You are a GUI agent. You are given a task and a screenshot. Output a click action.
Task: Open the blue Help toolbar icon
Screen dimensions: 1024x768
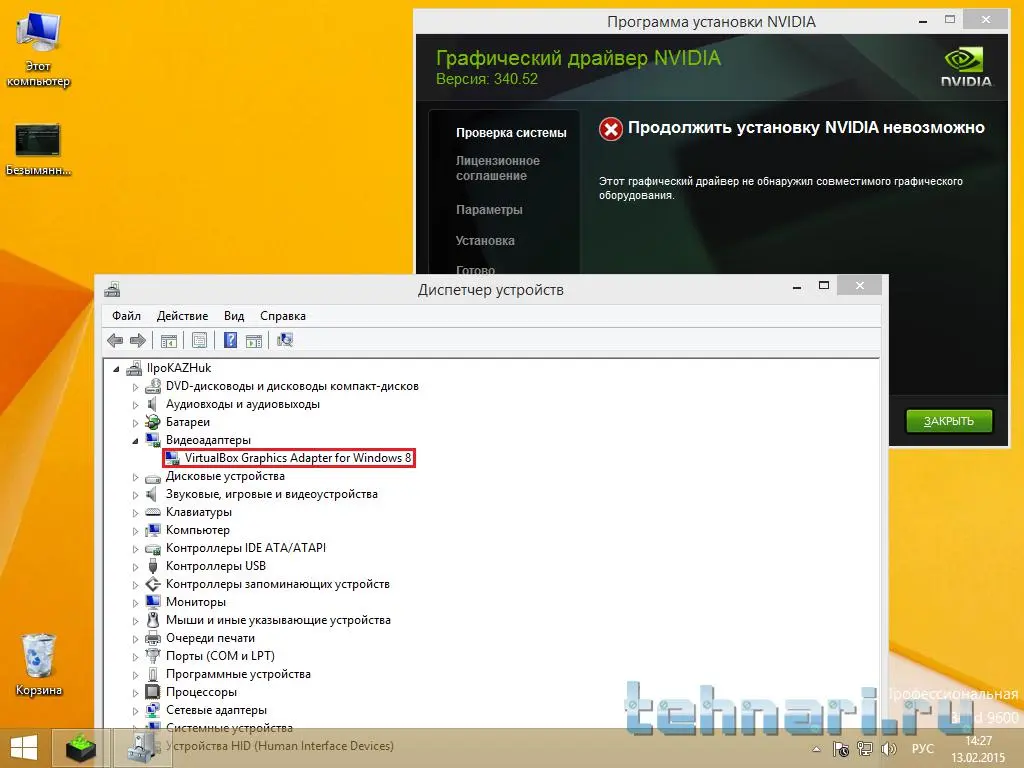tap(230, 340)
